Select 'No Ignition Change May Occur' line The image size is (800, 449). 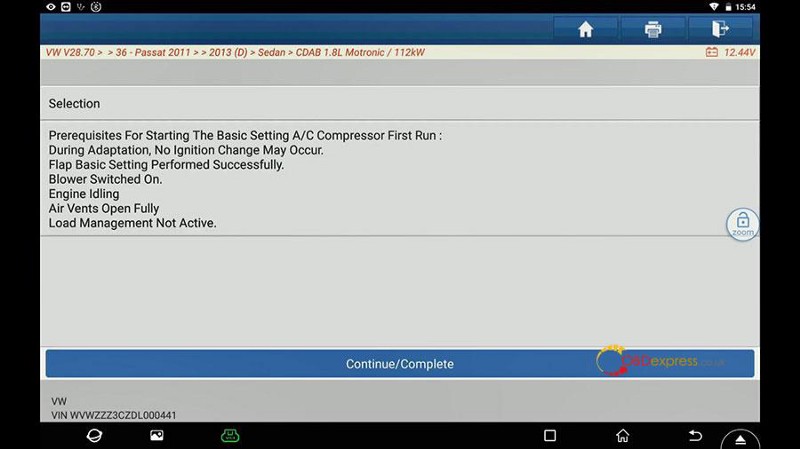click(x=186, y=150)
